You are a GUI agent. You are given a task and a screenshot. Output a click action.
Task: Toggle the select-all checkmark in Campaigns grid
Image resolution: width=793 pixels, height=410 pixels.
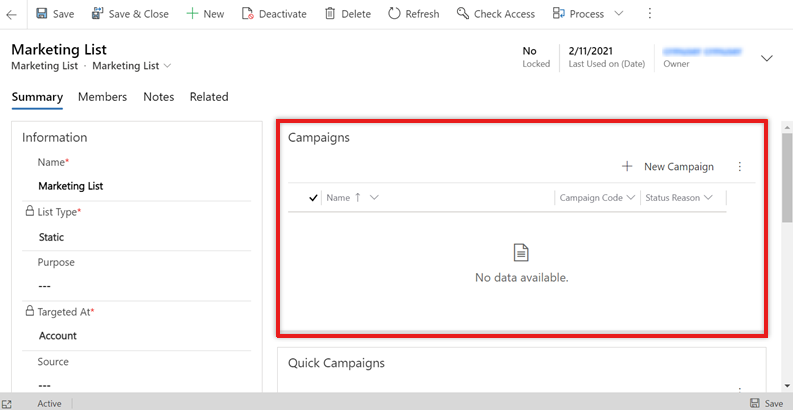click(x=314, y=198)
